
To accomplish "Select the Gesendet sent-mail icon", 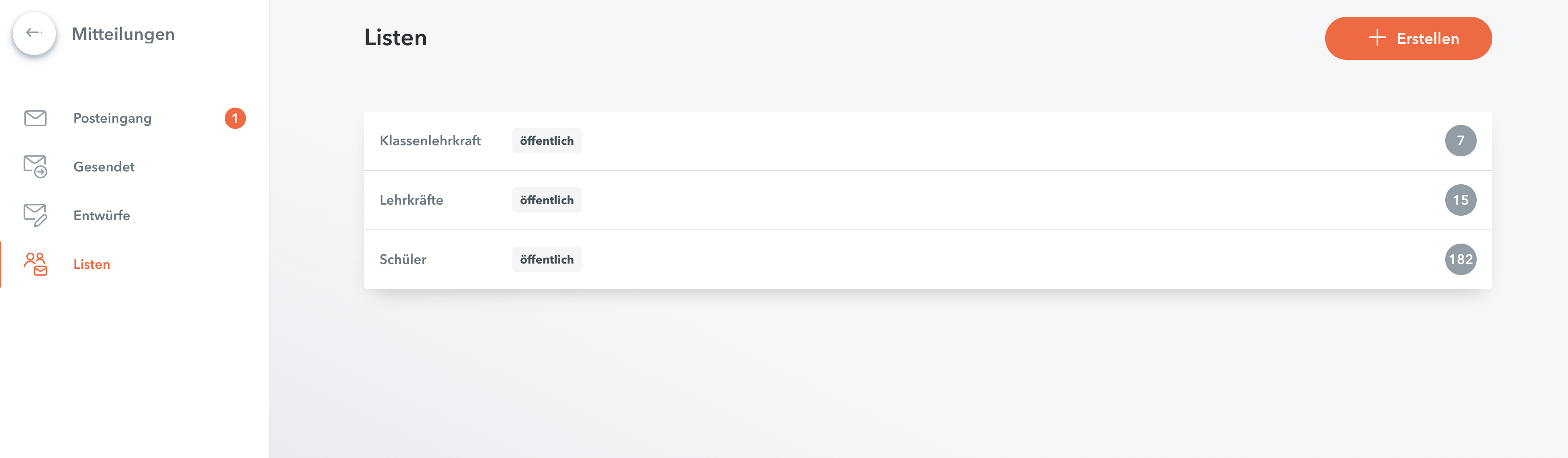I will coord(35,167).
